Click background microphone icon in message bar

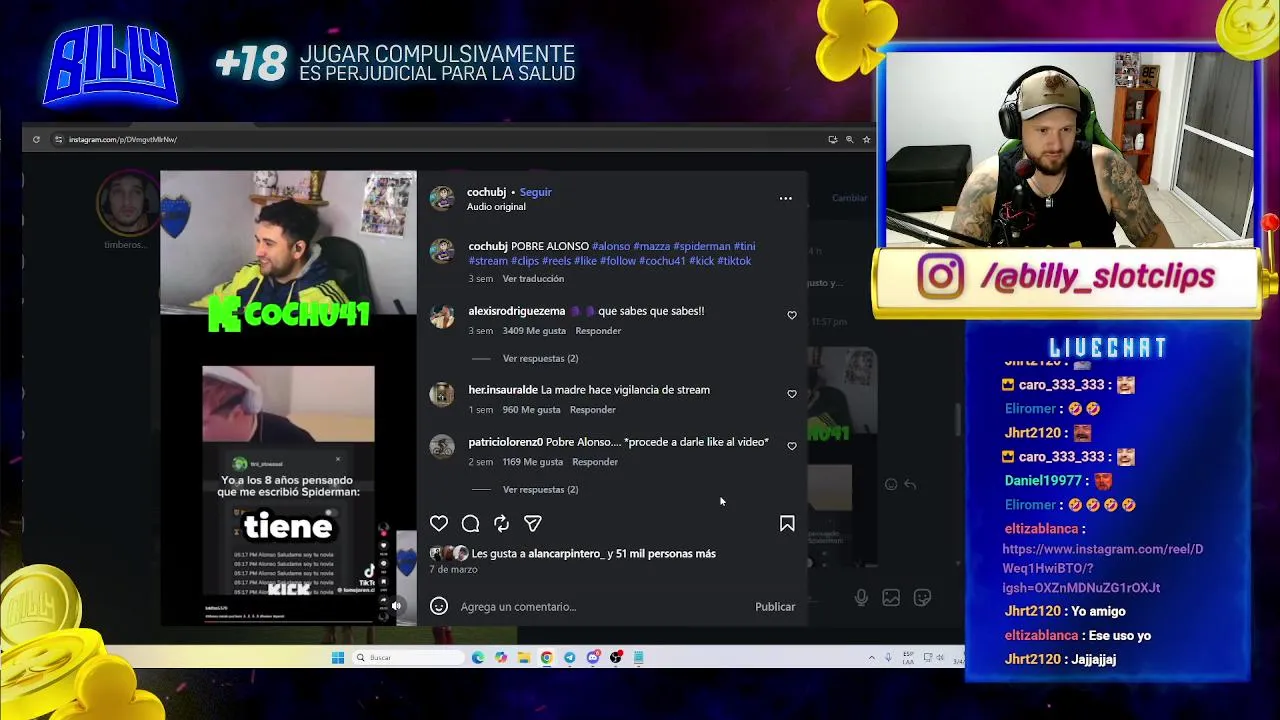coord(861,598)
